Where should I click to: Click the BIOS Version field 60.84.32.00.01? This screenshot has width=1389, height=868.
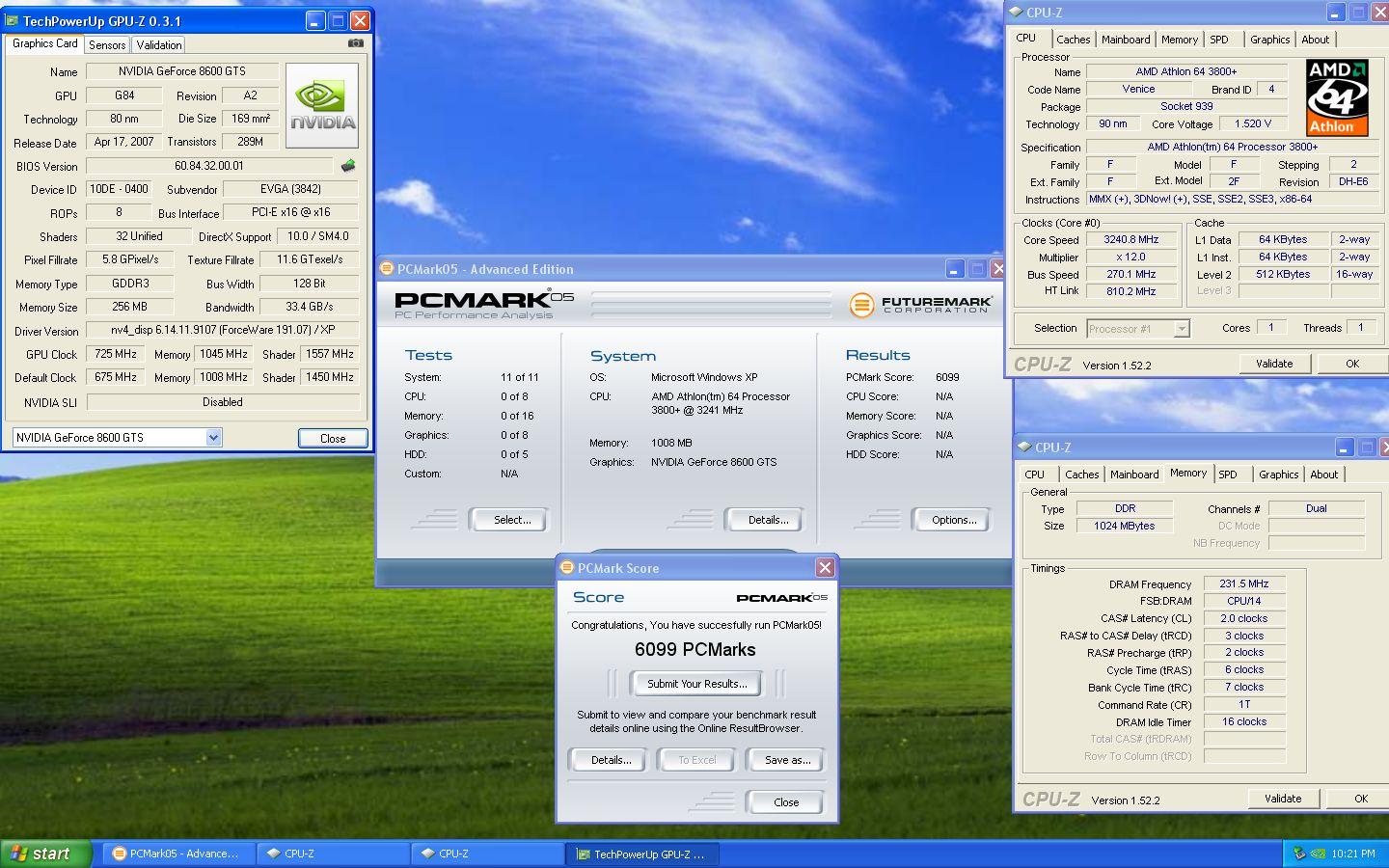(209, 166)
